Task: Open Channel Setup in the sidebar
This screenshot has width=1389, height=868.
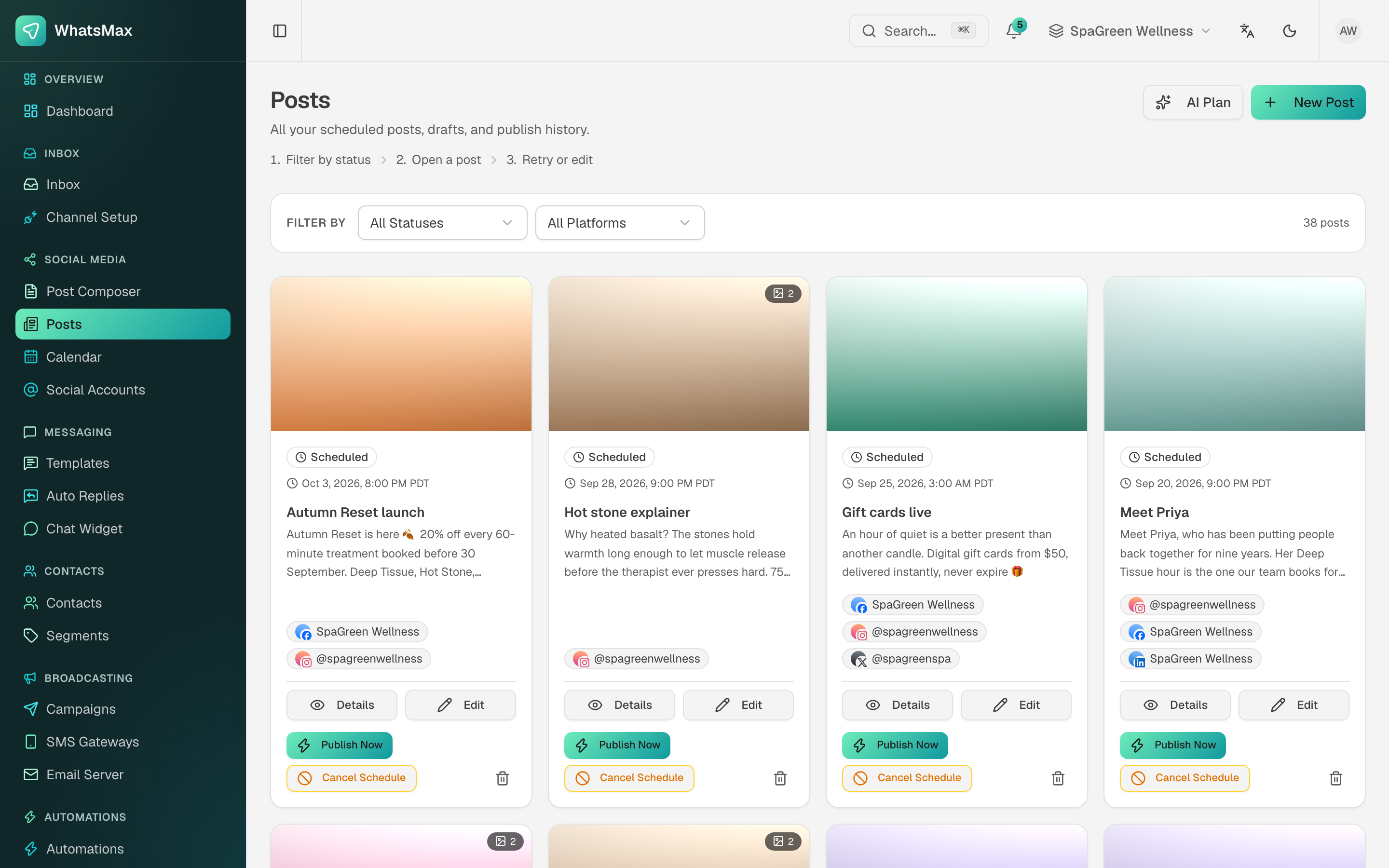Action: tap(123, 217)
